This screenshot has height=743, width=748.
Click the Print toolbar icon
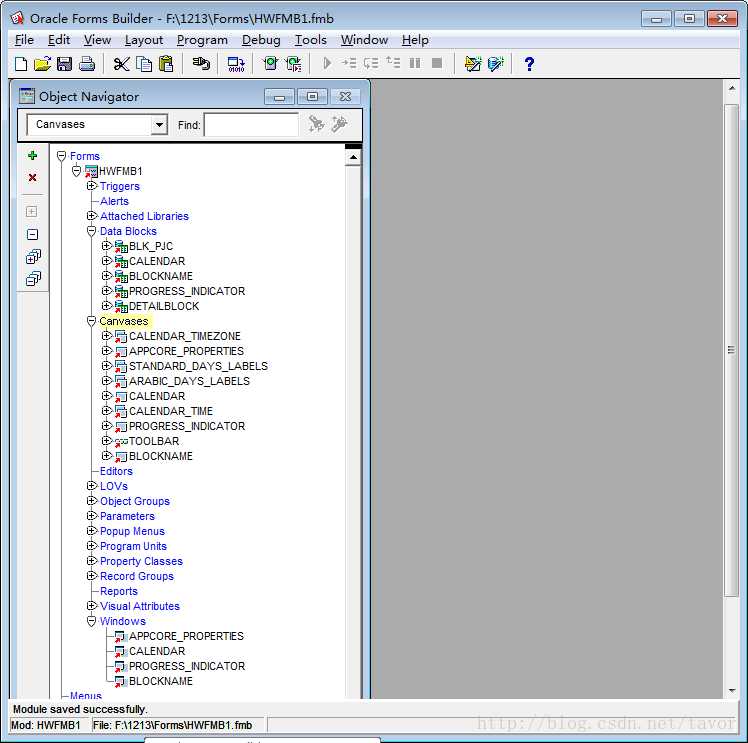87,63
